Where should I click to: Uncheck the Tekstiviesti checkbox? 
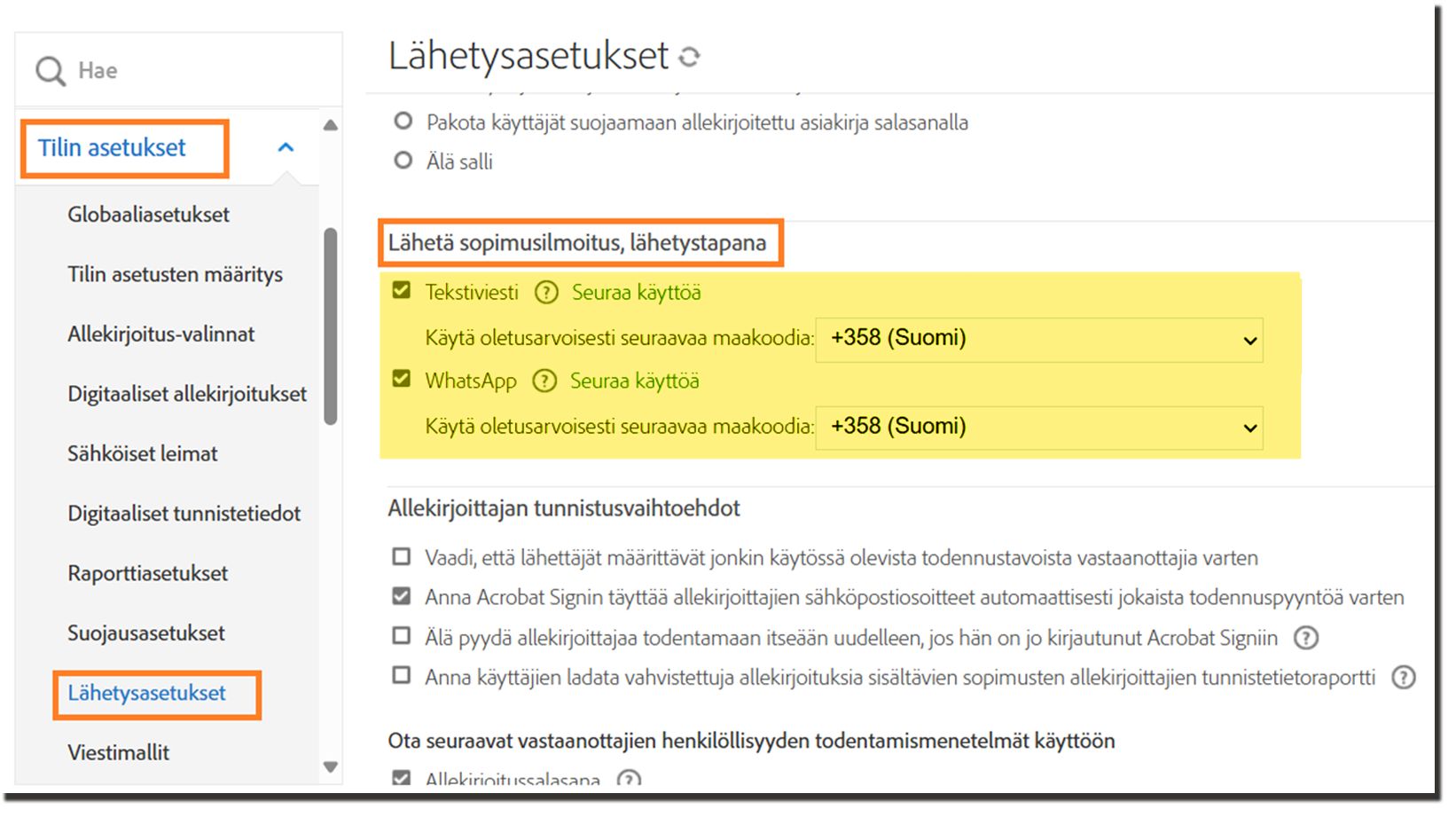pyautogui.click(x=402, y=290)
